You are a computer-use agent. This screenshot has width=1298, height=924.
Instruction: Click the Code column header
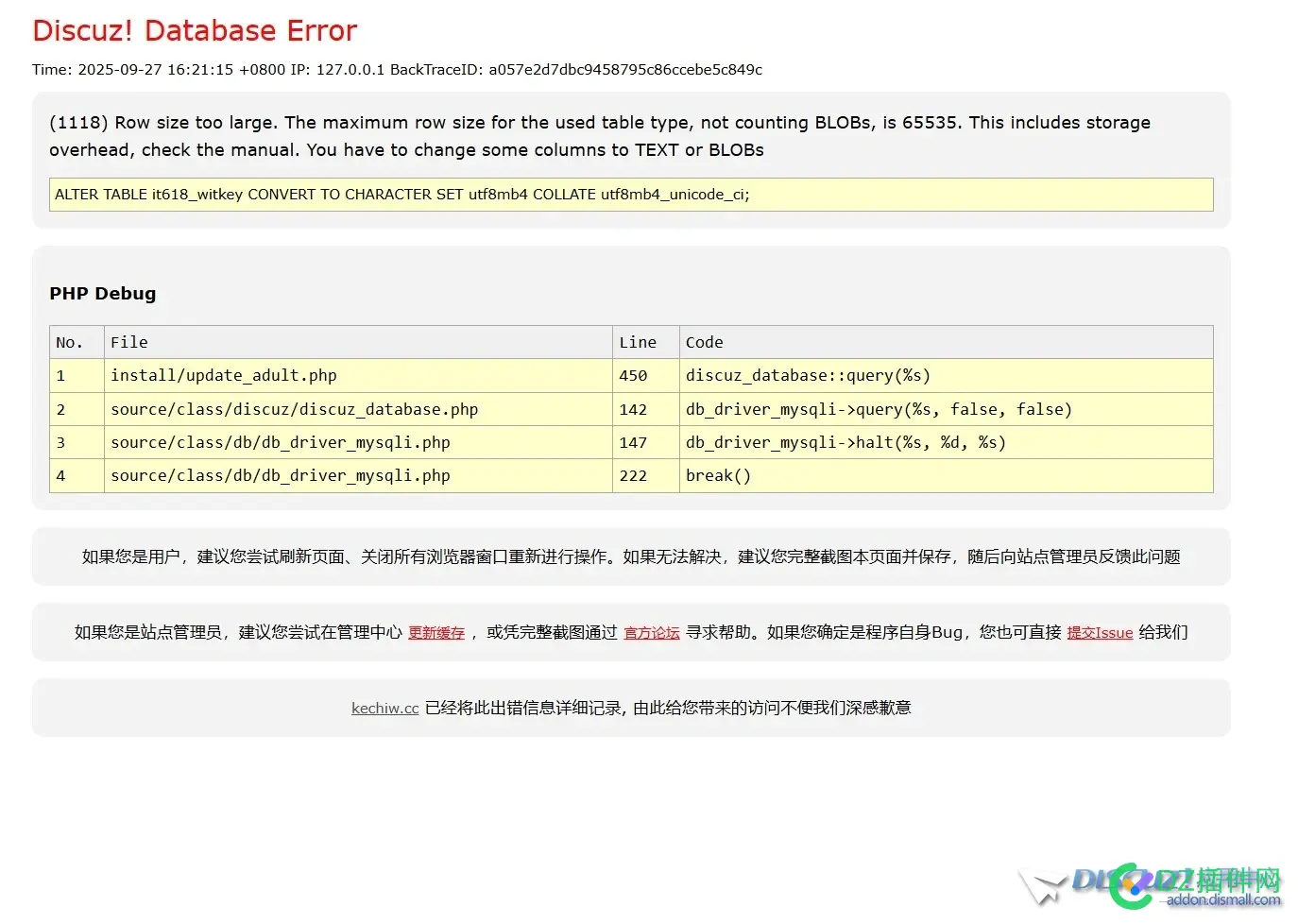704,341
